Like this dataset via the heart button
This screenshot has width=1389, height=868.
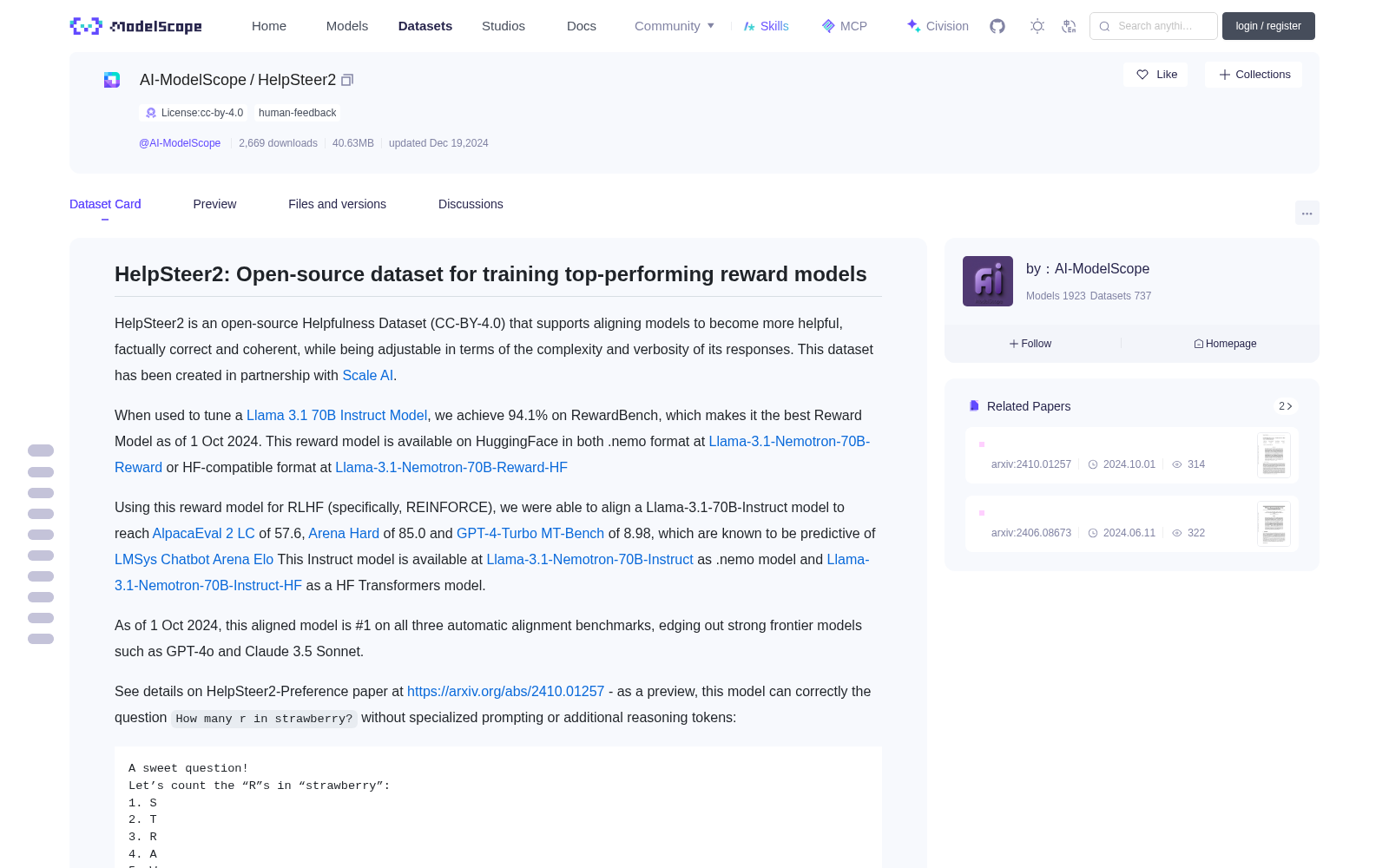click(1155, 75)
